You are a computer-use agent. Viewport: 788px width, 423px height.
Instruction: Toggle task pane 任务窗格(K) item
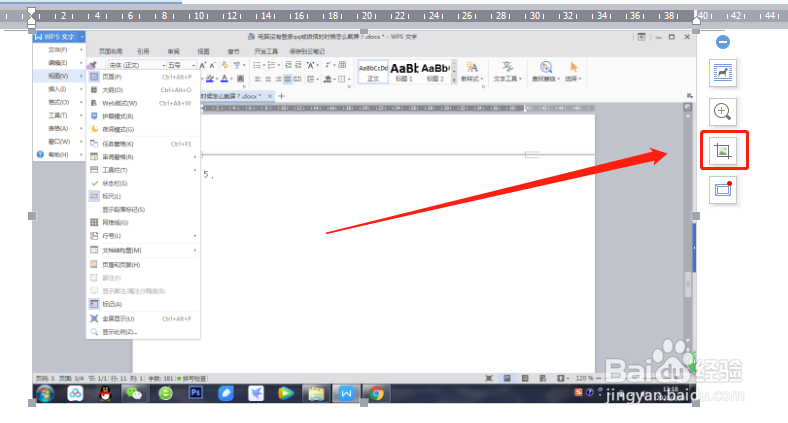(143, 144)
